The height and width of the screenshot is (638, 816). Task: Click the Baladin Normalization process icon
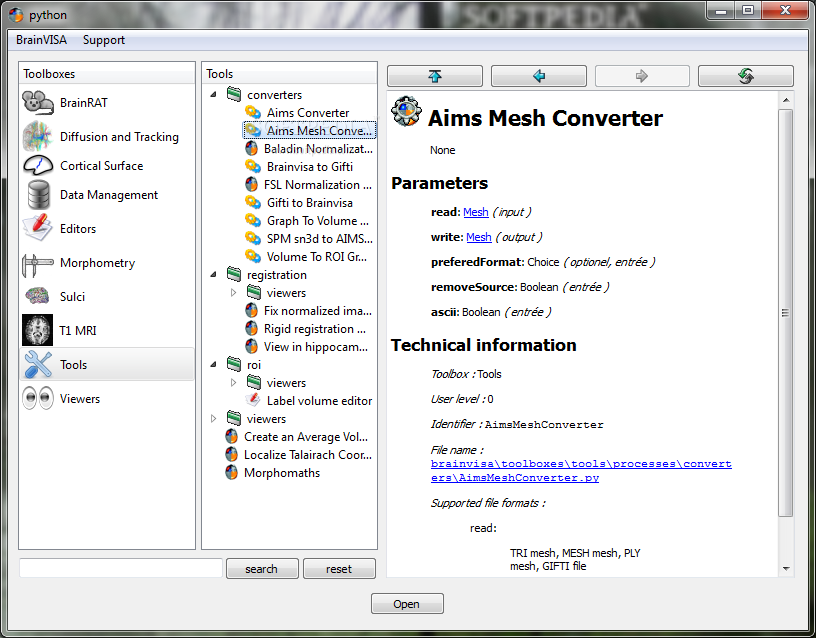coord(251,149)
